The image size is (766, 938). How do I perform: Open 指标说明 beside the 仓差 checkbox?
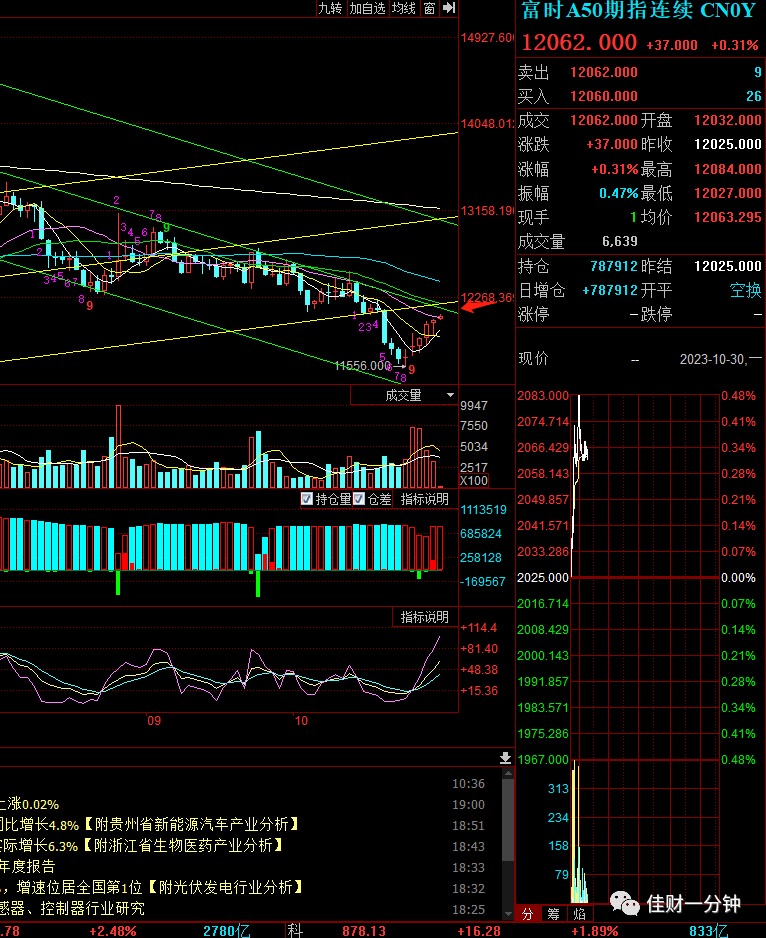(x=424, y=499)
